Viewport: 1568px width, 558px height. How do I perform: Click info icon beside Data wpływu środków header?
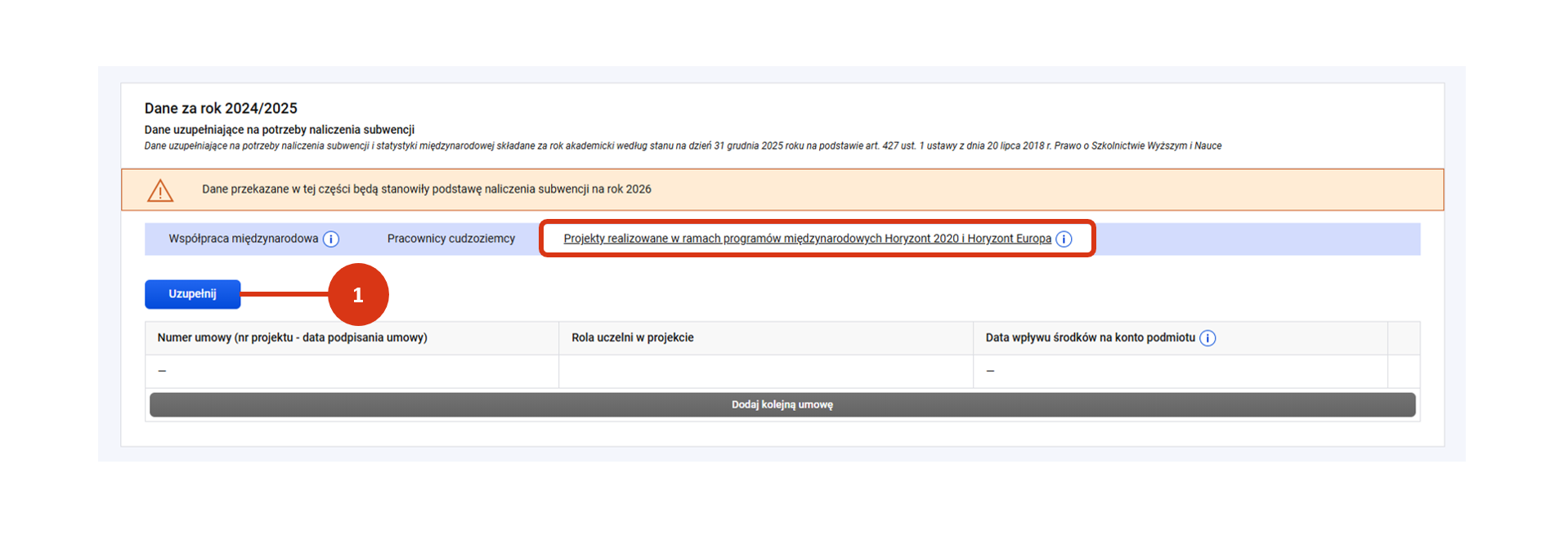click(x=1207, y=338)
